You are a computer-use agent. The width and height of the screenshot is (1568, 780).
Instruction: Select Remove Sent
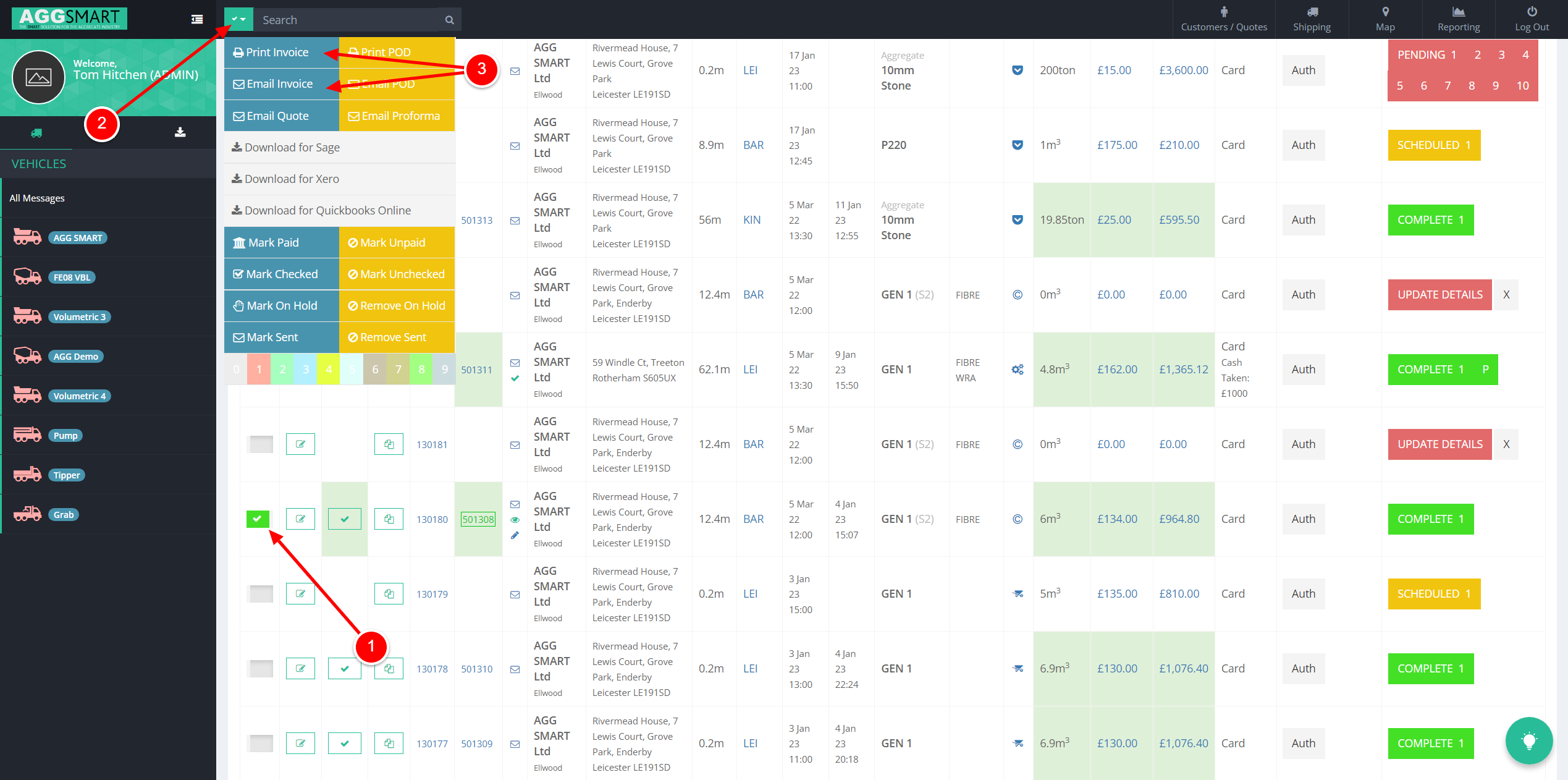click(397, 337)
